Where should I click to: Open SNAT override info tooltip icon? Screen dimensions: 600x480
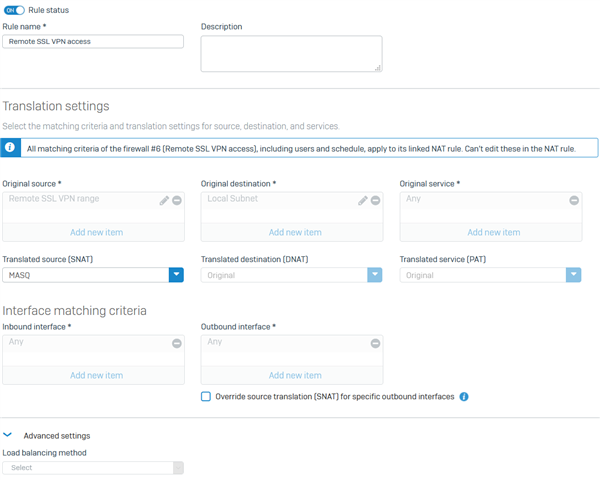464,397
